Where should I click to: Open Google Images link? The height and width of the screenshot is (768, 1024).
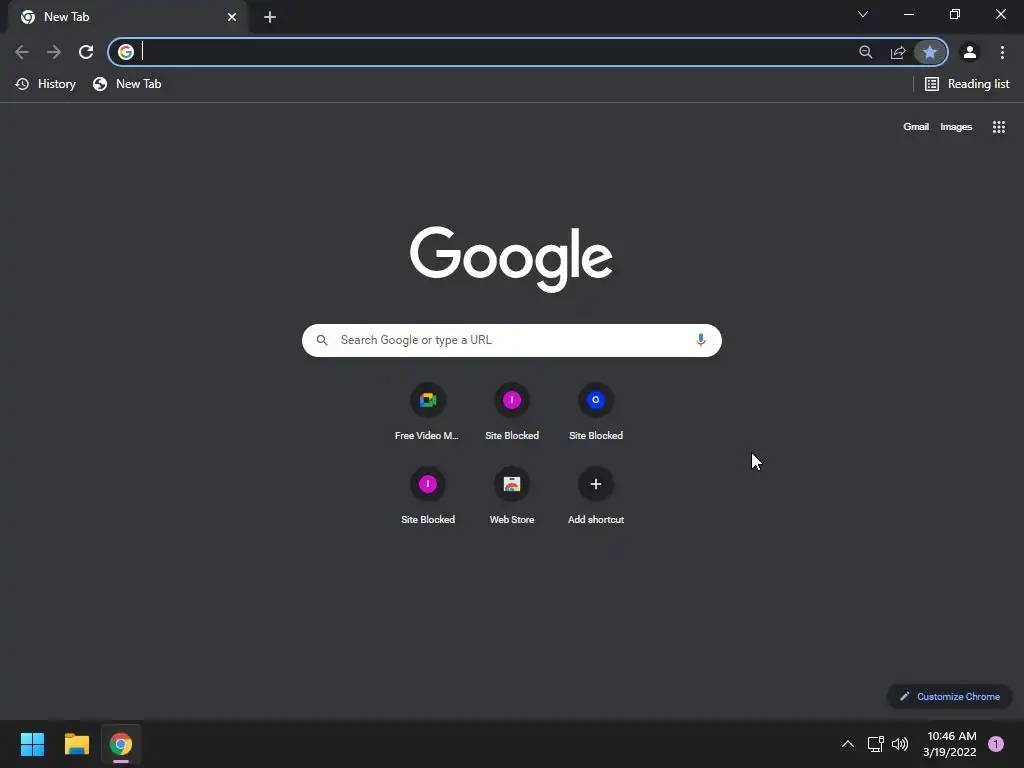tap(956, 127)
